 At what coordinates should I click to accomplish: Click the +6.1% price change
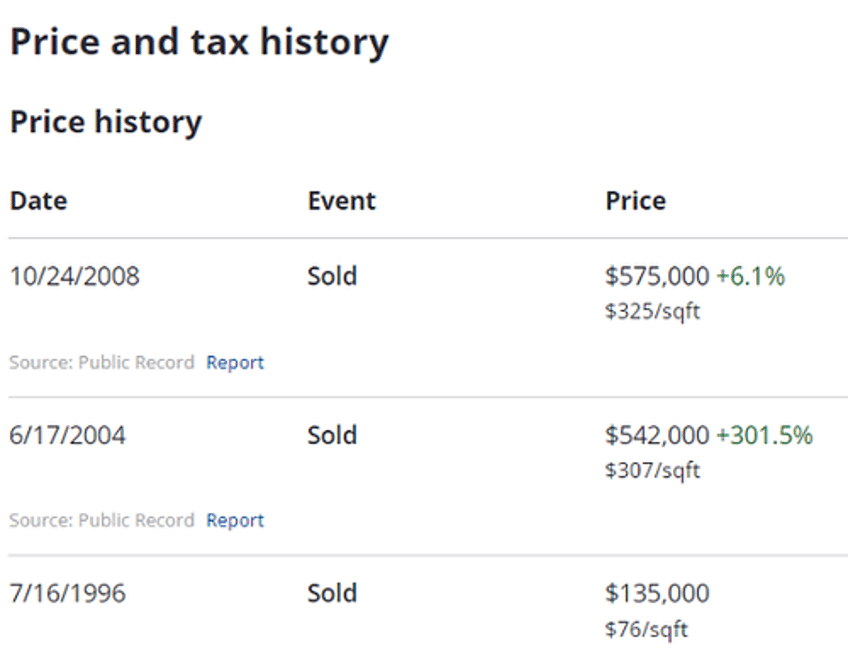pos(751,276)
